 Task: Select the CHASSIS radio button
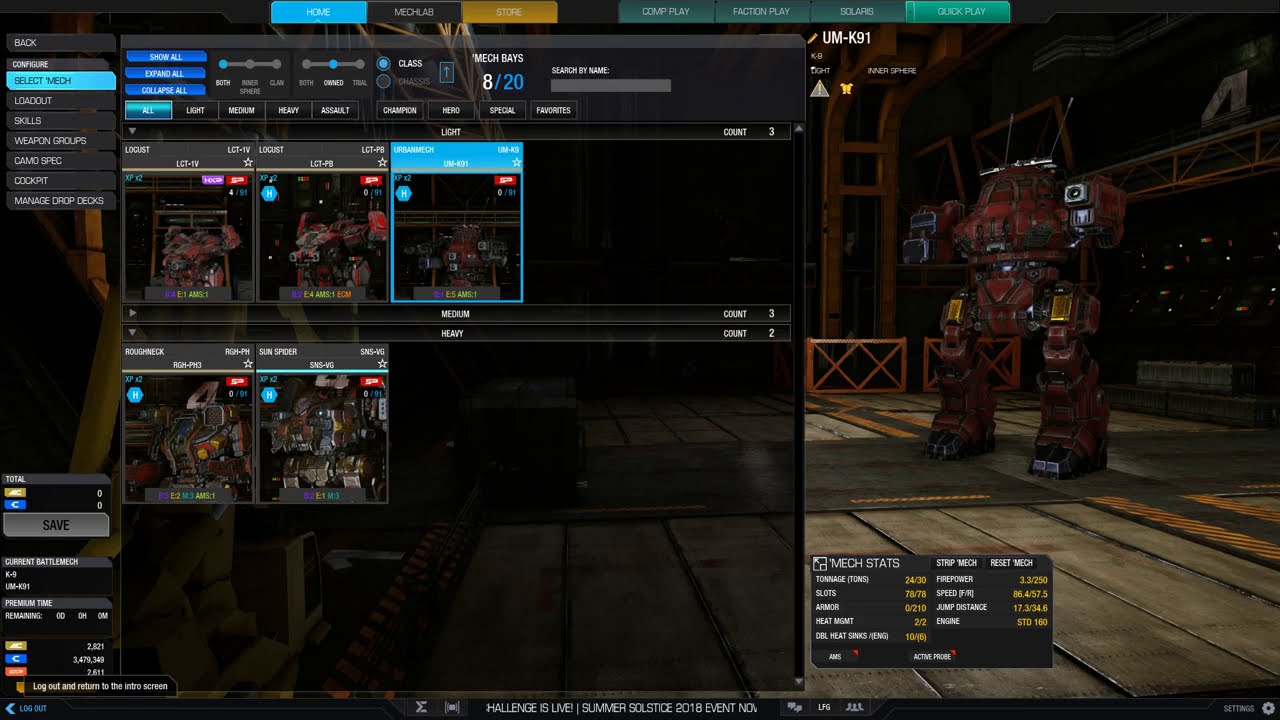pos(383,81)
